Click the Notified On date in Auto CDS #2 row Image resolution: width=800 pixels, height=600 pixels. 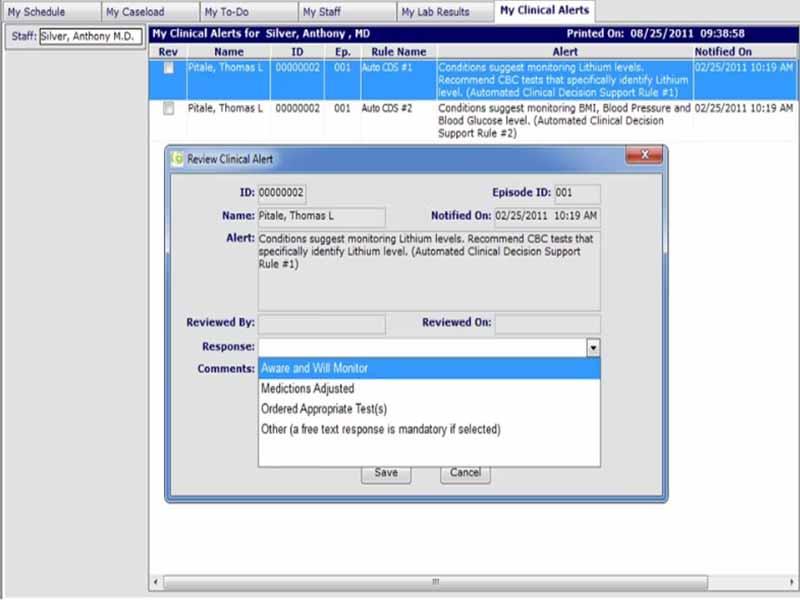pos(744,108)
